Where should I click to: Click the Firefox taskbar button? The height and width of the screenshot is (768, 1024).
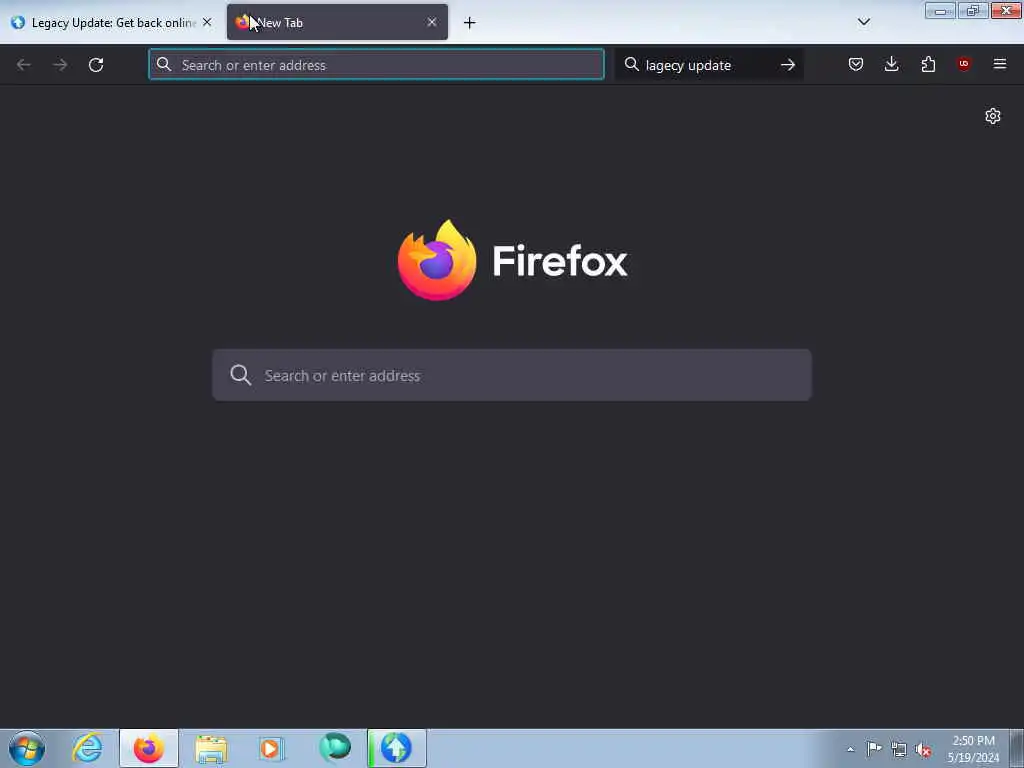point(149,748)
